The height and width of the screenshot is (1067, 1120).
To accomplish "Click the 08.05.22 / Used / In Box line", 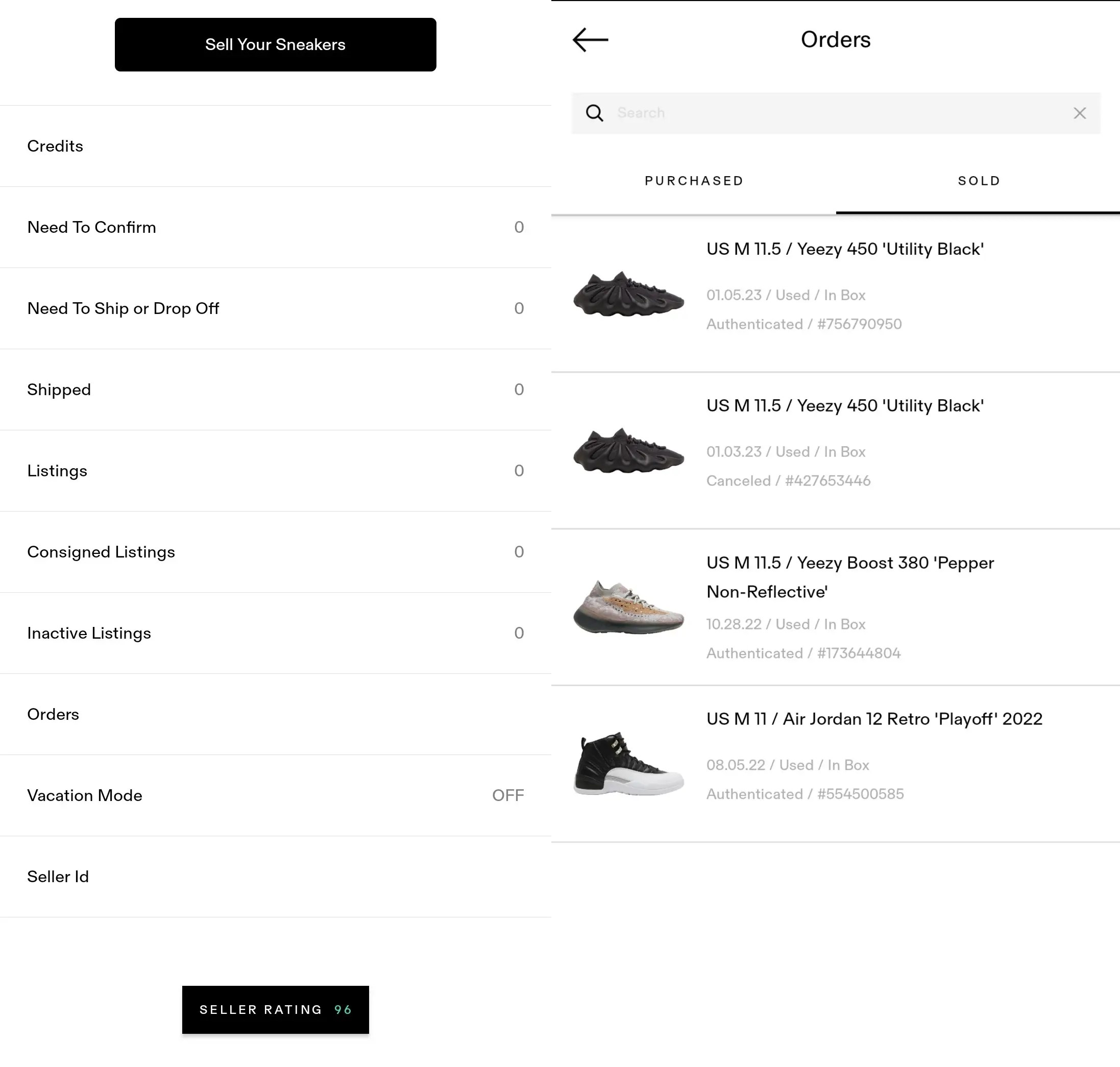I will point(788,765).
